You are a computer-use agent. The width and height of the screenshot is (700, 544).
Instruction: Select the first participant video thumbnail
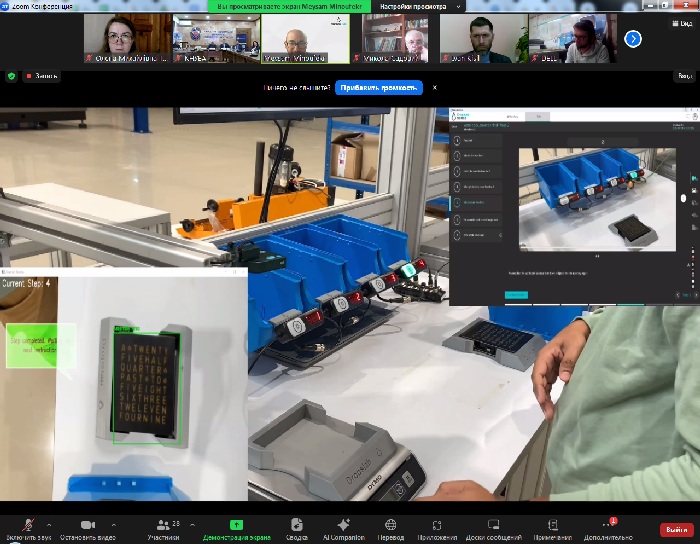coord(126,39)
